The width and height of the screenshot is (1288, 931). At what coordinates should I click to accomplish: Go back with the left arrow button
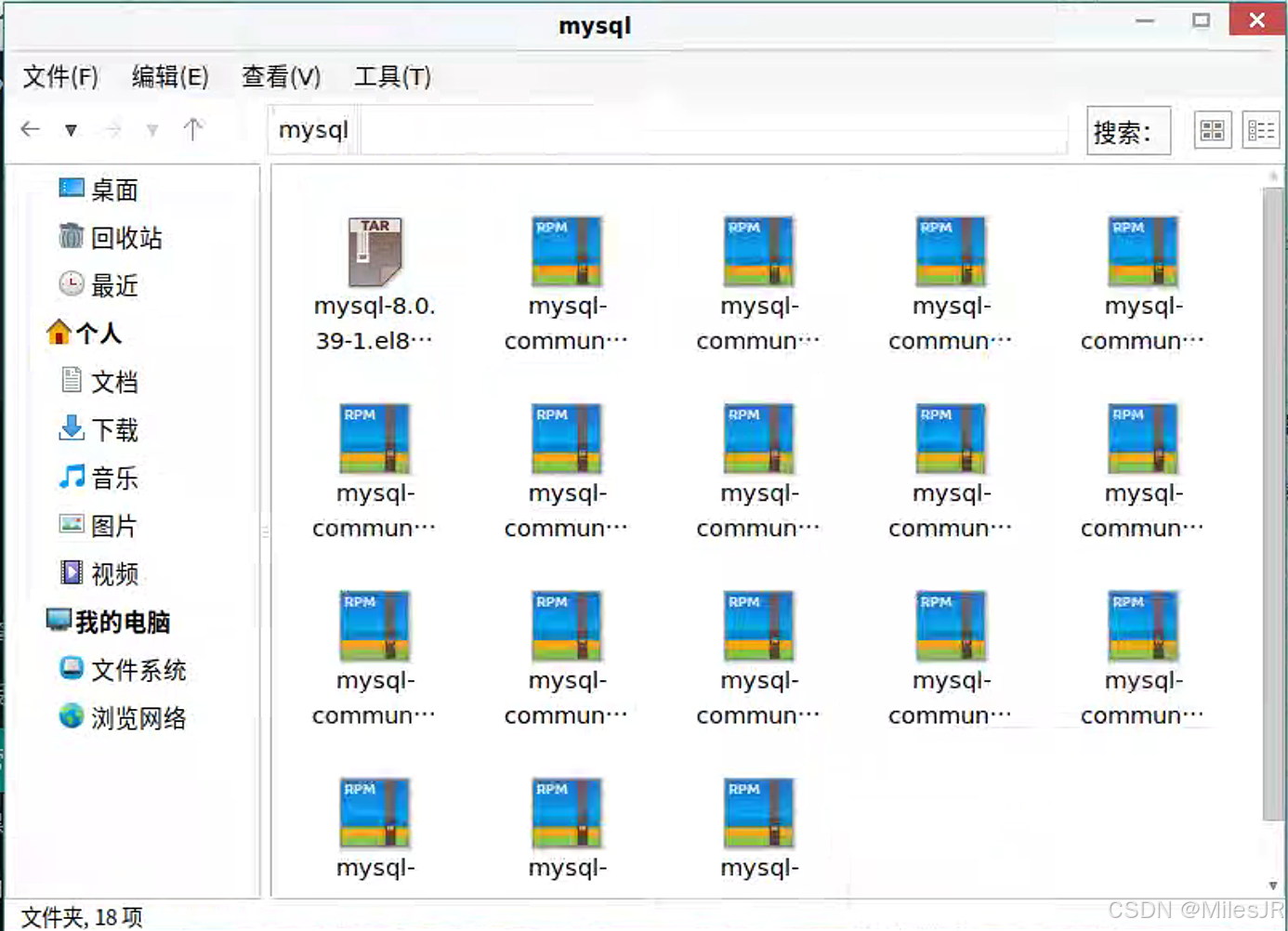click(x=31, y=129)
